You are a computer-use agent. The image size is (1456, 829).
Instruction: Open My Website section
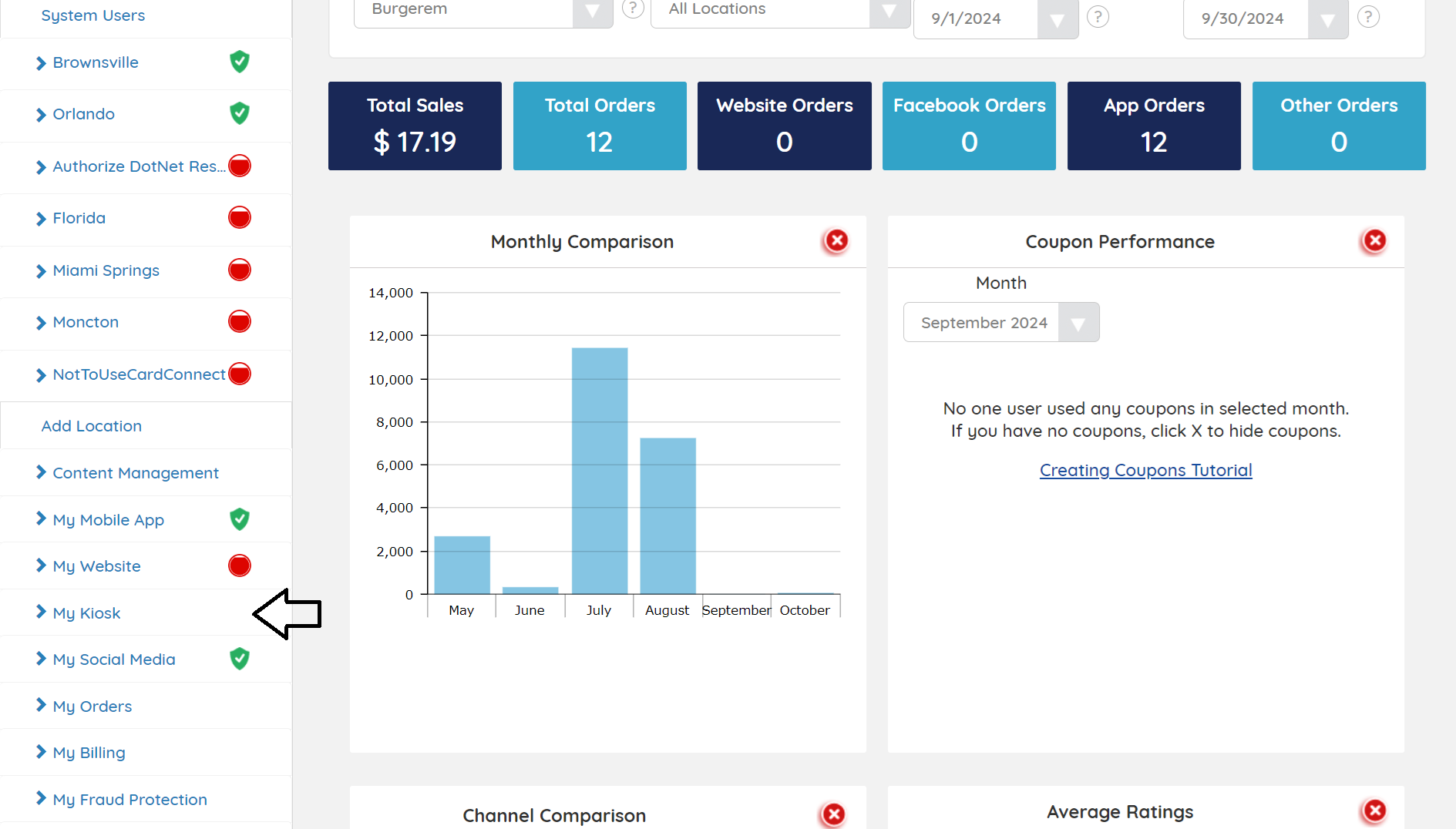(x=96, y=566)
